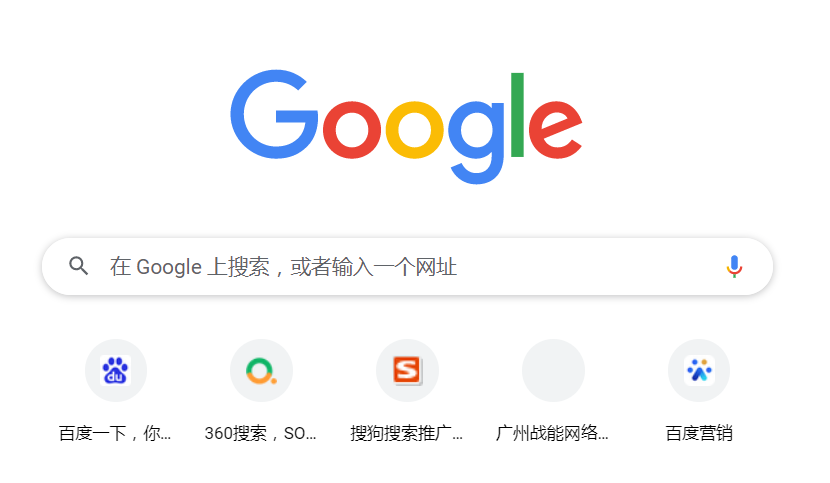Click the 搜狗搜索推广... shortcut label
The width and height of the screenshot is (830, 483).
tap(407, 433)
